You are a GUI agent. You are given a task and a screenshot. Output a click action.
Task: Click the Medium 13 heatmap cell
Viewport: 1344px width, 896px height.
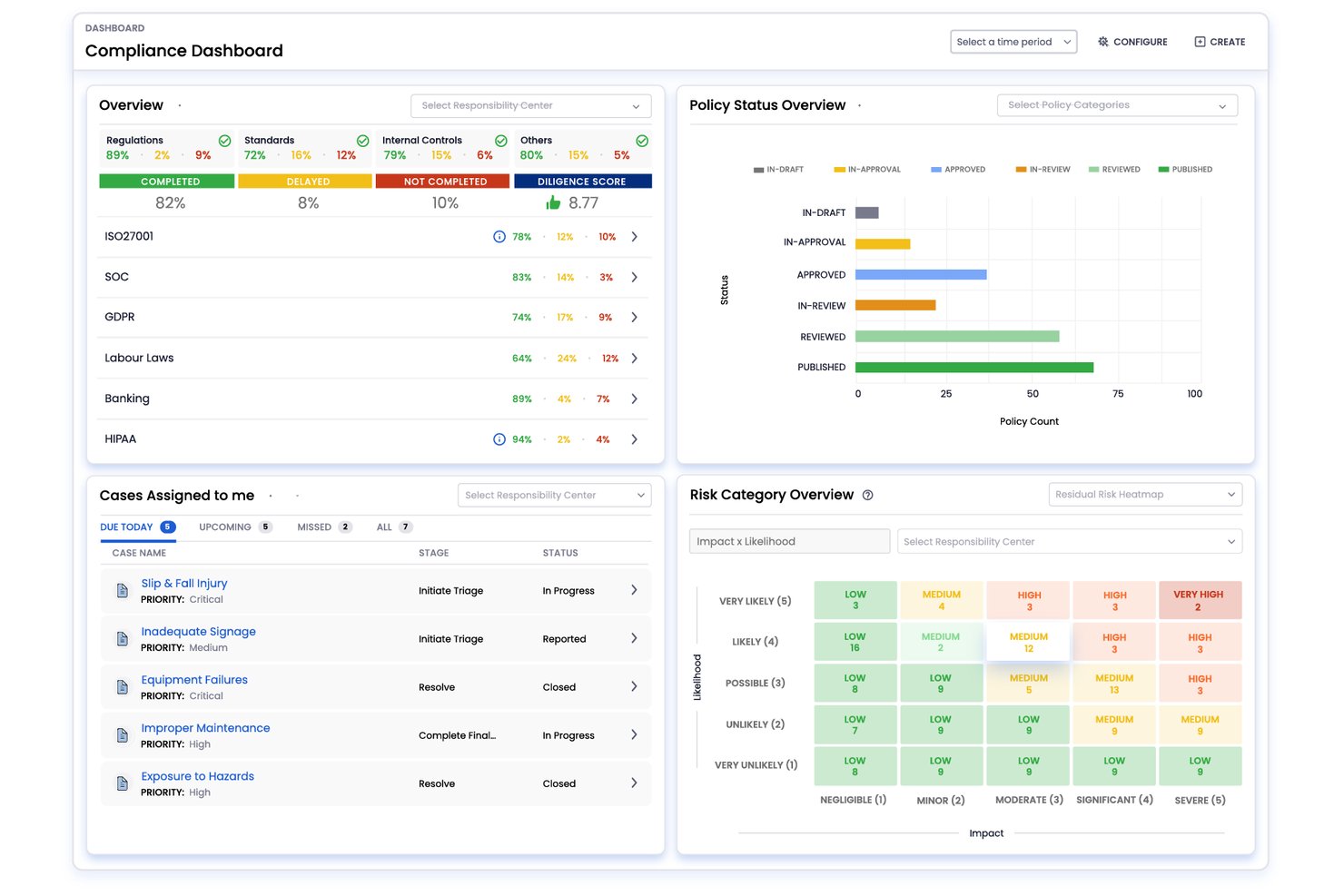pyautogui.click(x=1114, y=684)
